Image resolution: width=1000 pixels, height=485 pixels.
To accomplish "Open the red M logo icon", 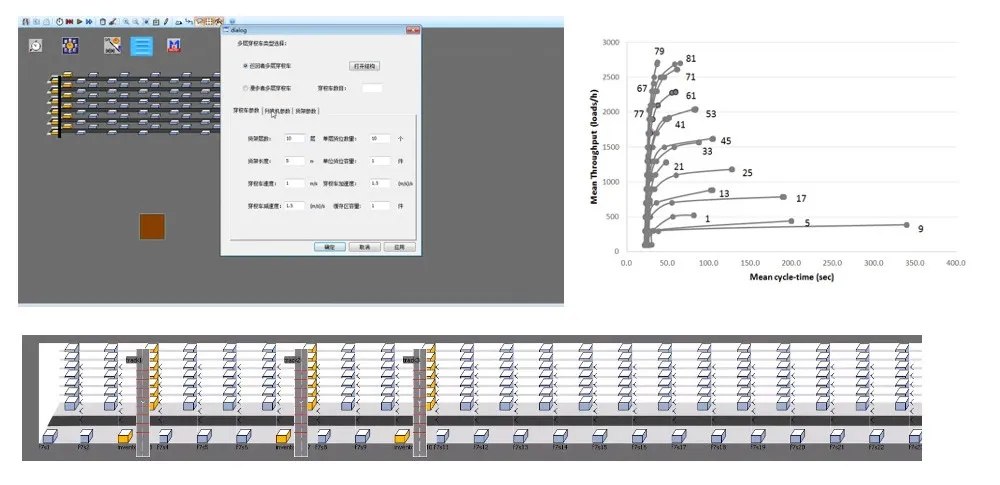I will [173, 45].
